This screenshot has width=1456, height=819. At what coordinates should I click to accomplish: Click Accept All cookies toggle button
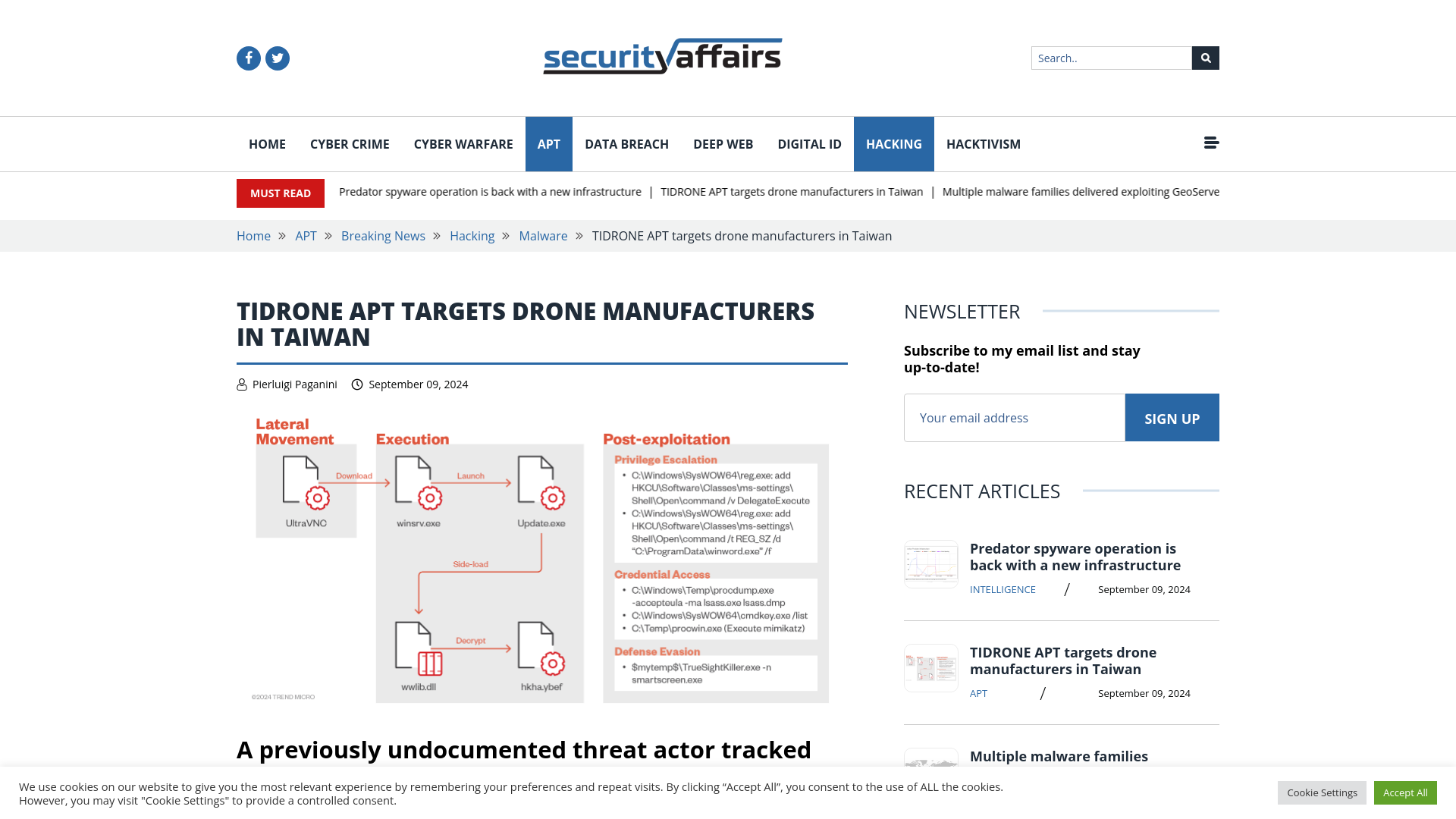pyautogui.click(x=1405, y=793)
